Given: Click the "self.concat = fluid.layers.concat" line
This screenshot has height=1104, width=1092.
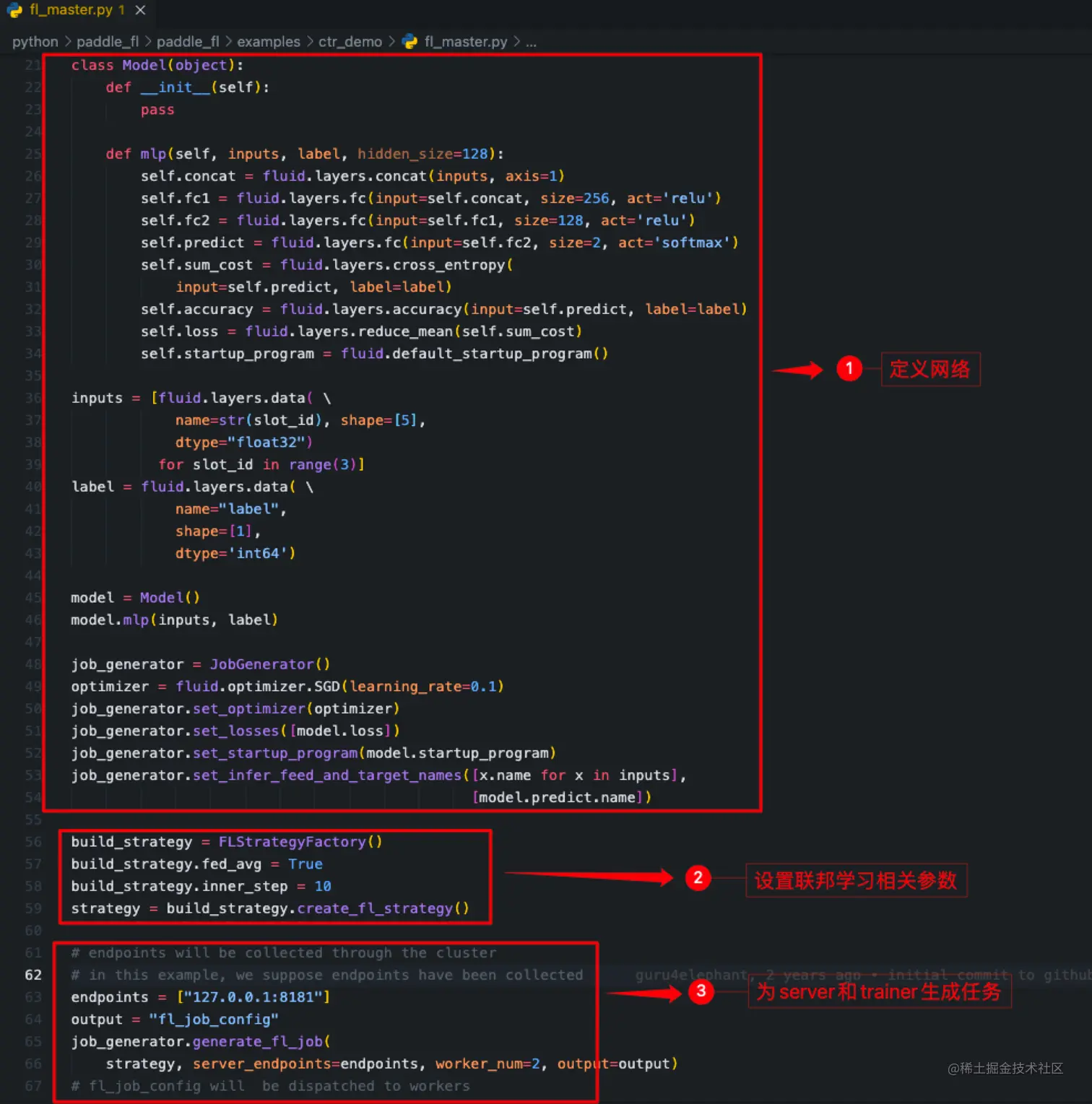Looking at the screenshot, I should click(352, 176).
